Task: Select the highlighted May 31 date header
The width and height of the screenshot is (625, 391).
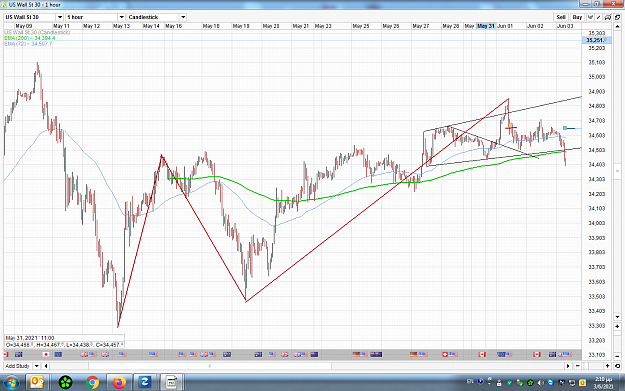Action: click(486, 26)
